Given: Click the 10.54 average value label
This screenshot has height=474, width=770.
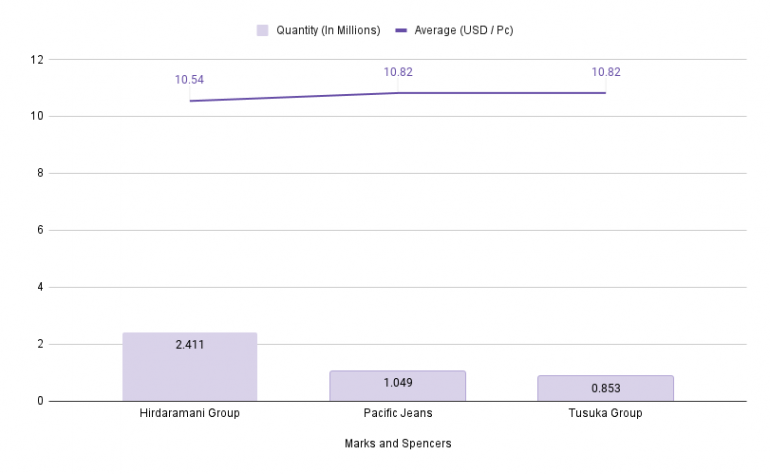Looking at the screenshot, I should click(x=190, y=80).
